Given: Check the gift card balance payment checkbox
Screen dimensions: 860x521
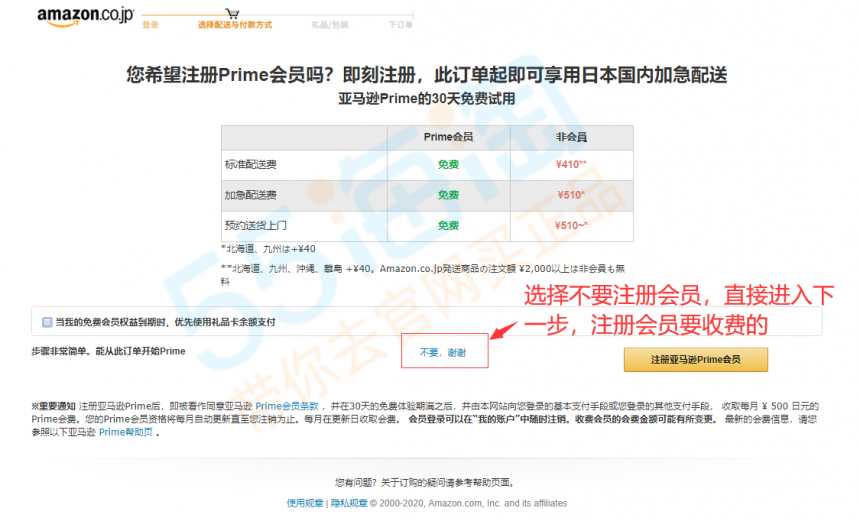Looking at the screenshot, I should [48, 322].
